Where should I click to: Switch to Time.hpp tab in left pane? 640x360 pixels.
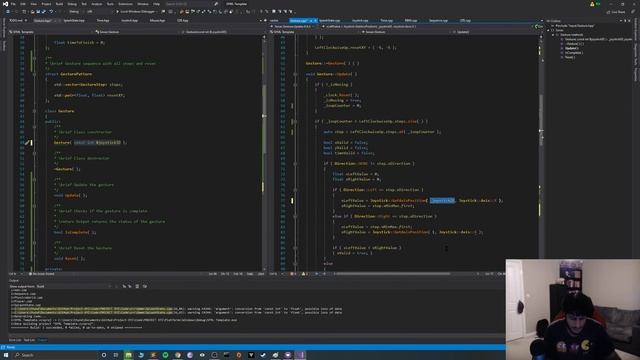tap(103, 20)
